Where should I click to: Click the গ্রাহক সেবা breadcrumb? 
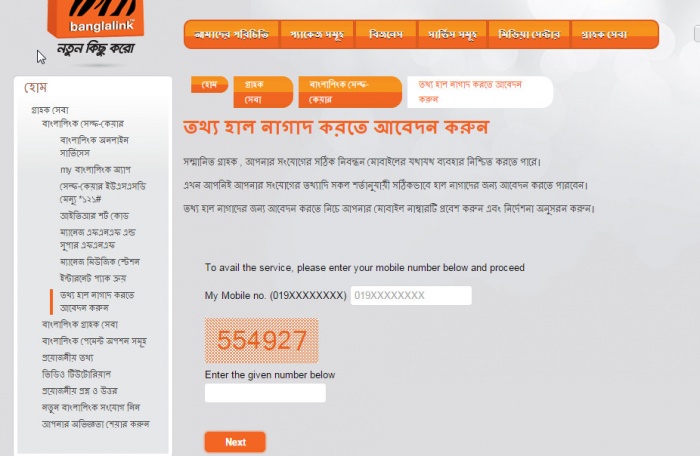pos(263,92)
